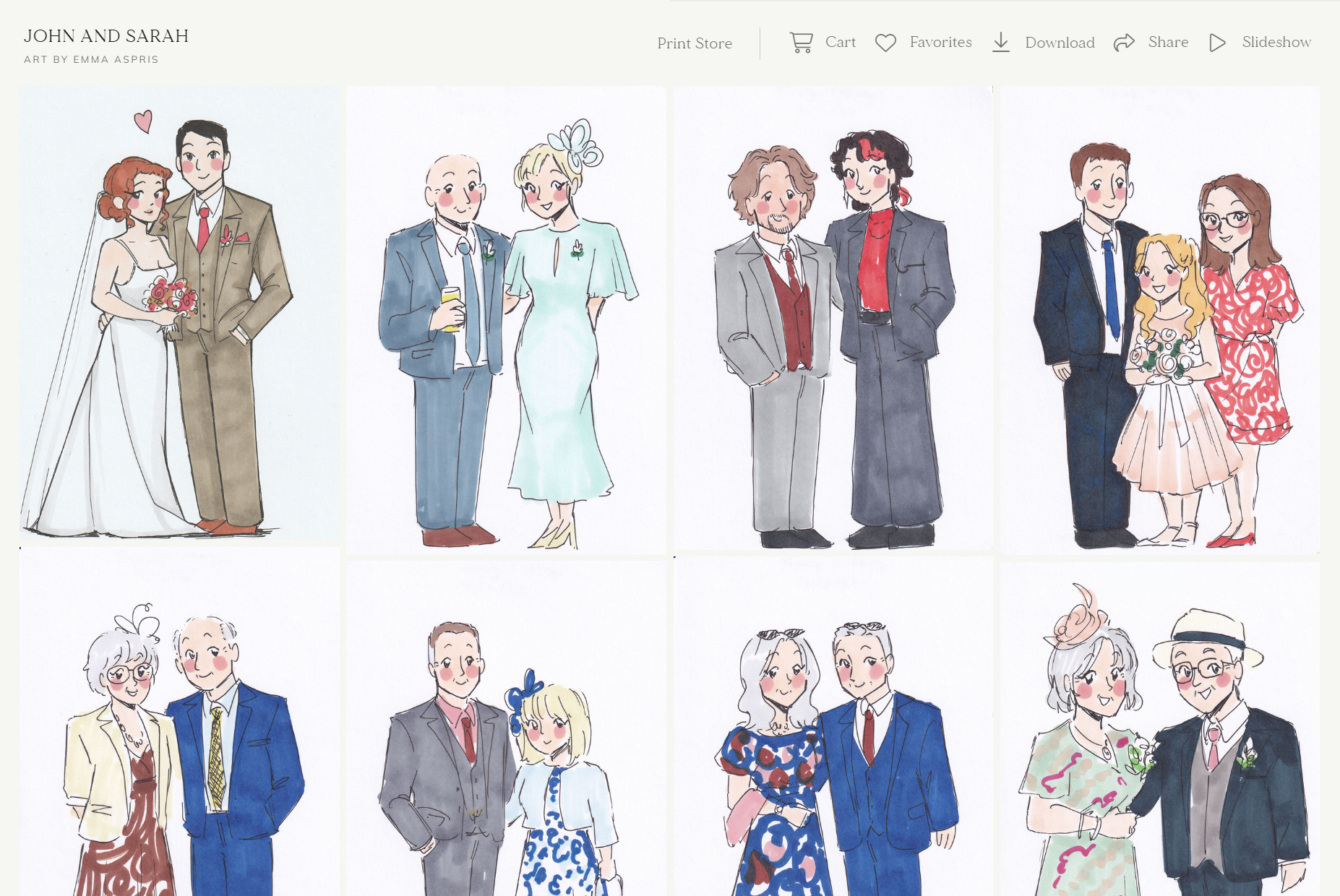Open illustration of man with yellow tie
1340x896 pixels.
click(x=179, y=722)
